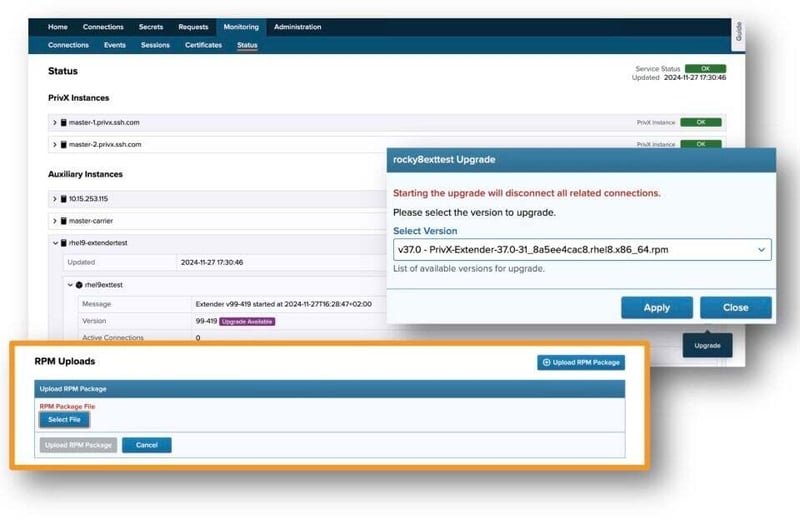The height and width of the screenshot is (529, 800).
Task: Click the Upgrade Available badge
Action: tap(247, 321)
